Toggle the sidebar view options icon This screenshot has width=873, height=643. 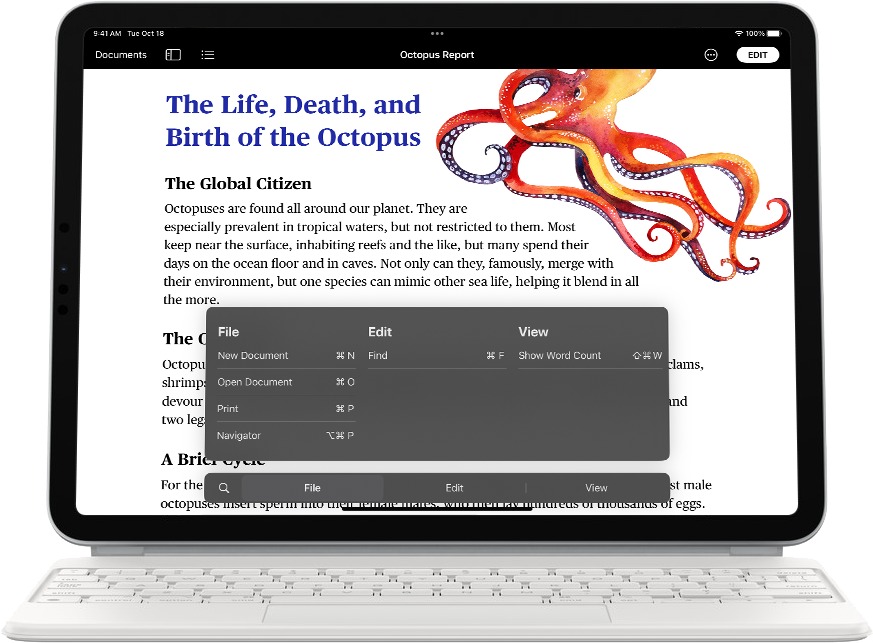pos(173,55)
